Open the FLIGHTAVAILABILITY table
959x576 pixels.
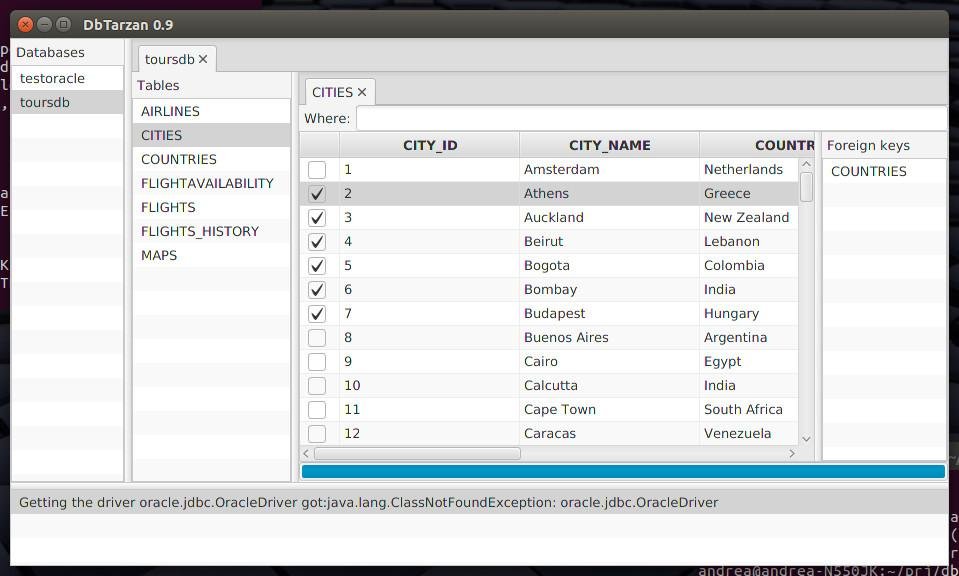click(x=211, y=183)
